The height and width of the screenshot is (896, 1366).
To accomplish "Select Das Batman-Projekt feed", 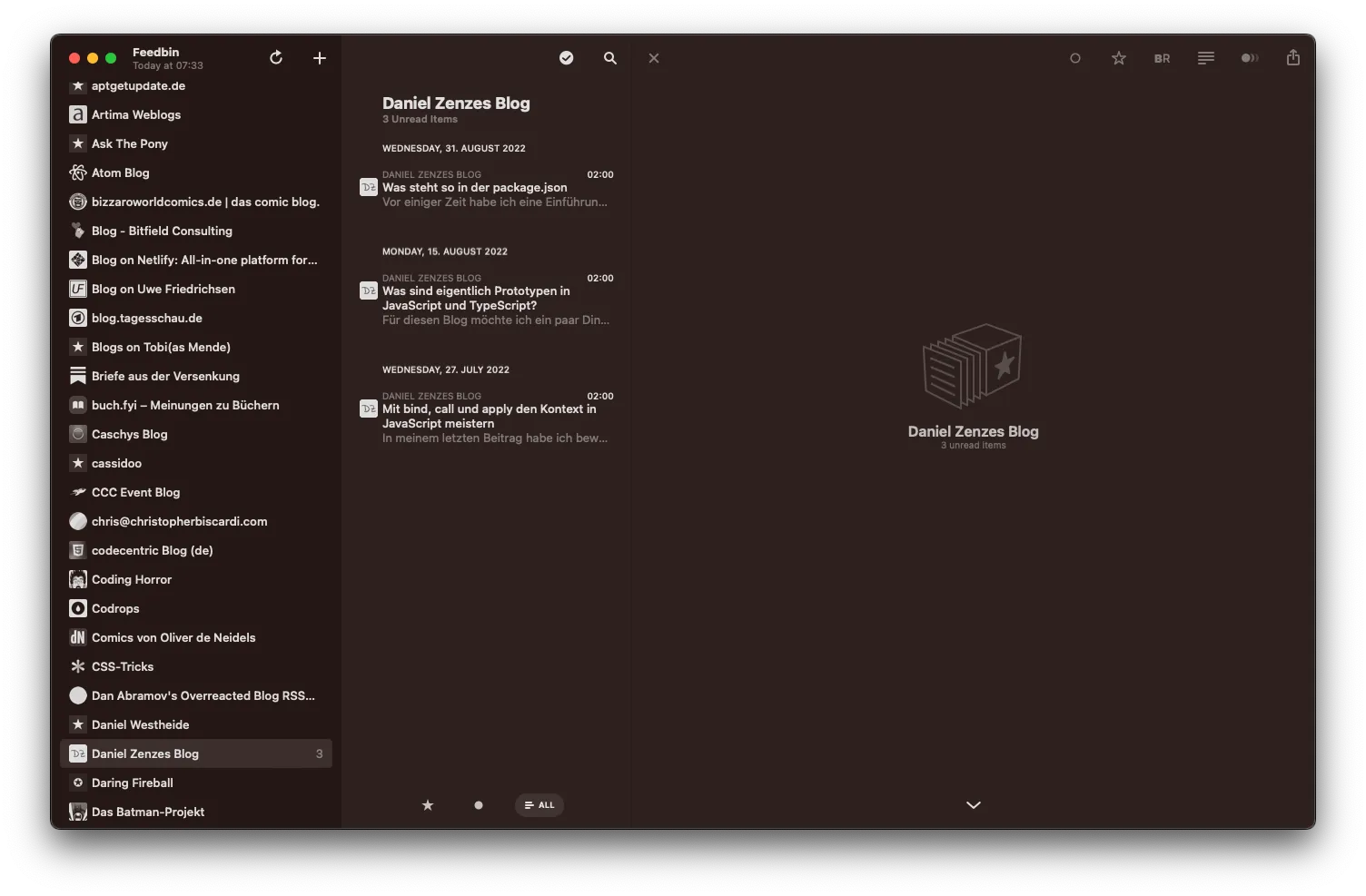I will [x=196, y=812].
